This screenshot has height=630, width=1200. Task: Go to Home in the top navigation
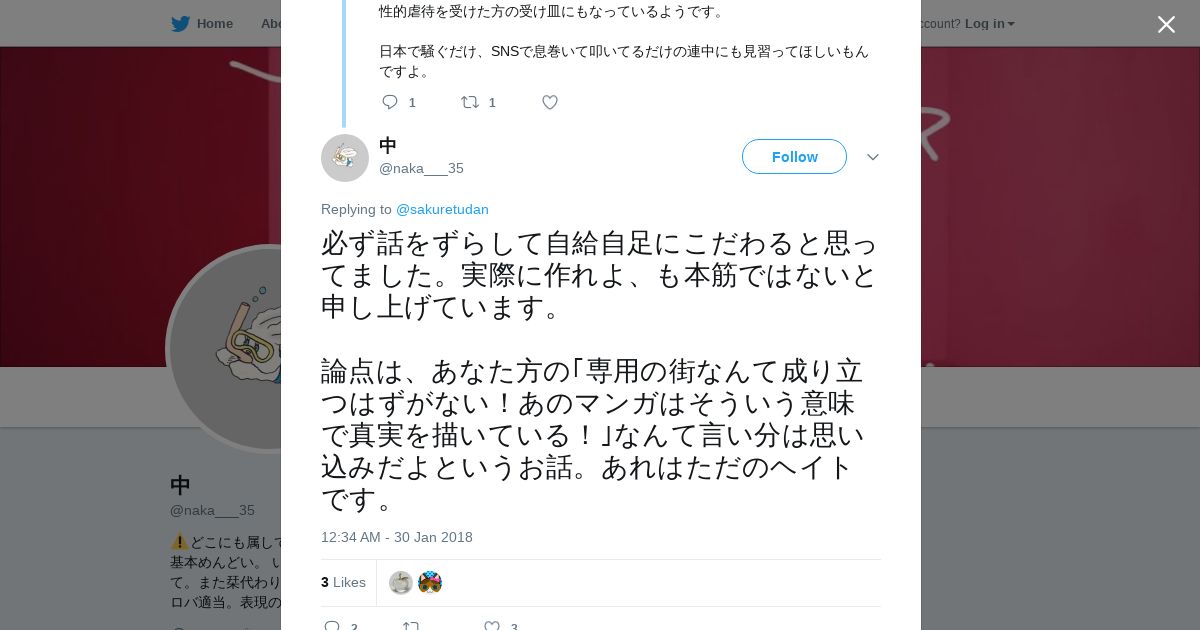click(214, 23)
